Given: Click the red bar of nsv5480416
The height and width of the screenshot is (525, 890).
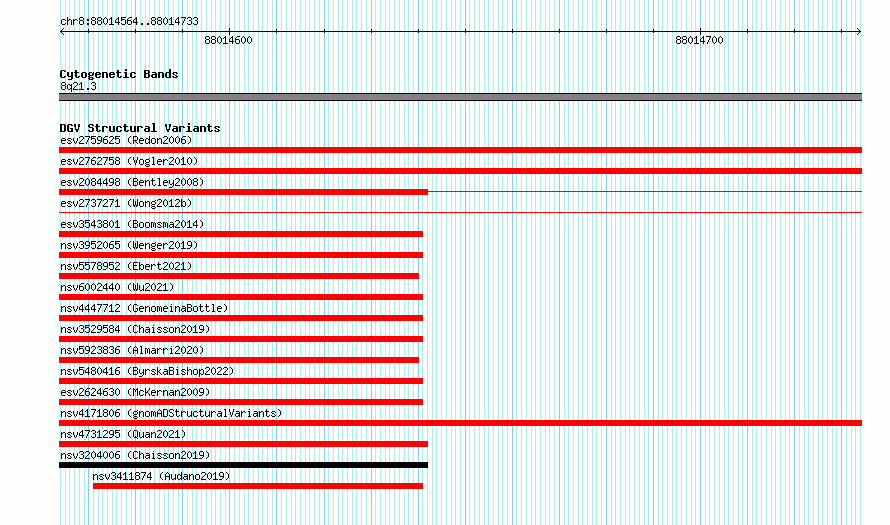Looking at the screenshot, I should [241, 381].
